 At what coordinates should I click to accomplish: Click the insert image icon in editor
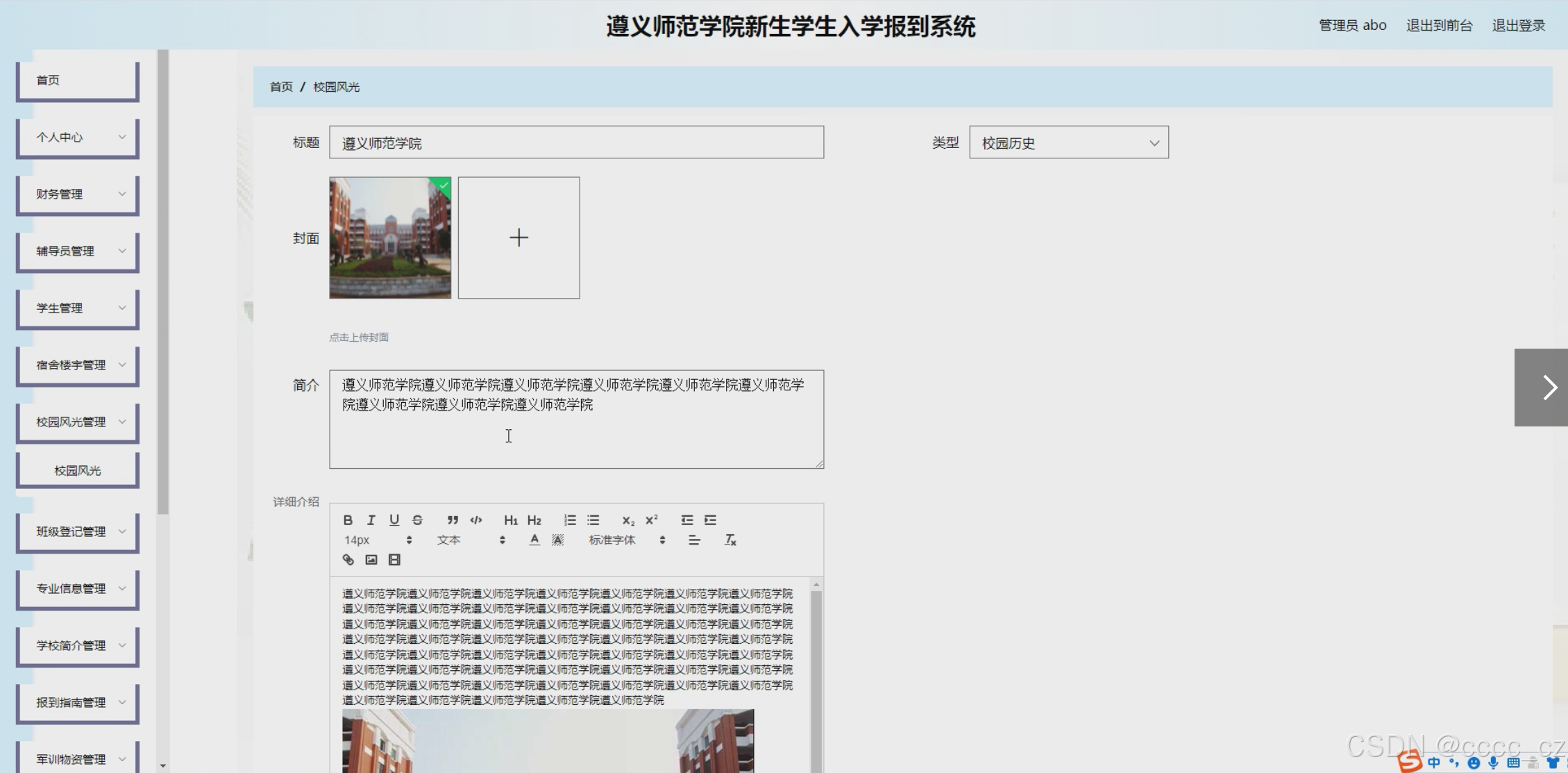[x=371, y=560]
